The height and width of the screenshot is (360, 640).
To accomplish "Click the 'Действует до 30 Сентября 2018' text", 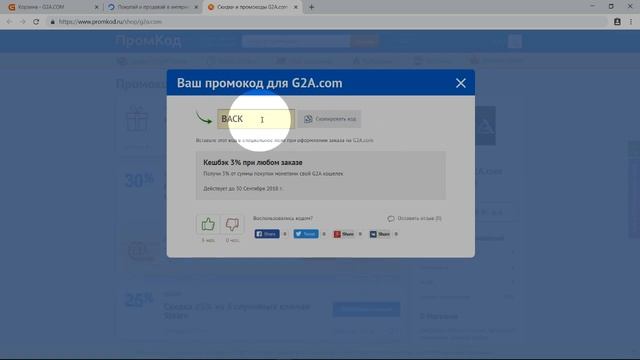I will 243,189.
